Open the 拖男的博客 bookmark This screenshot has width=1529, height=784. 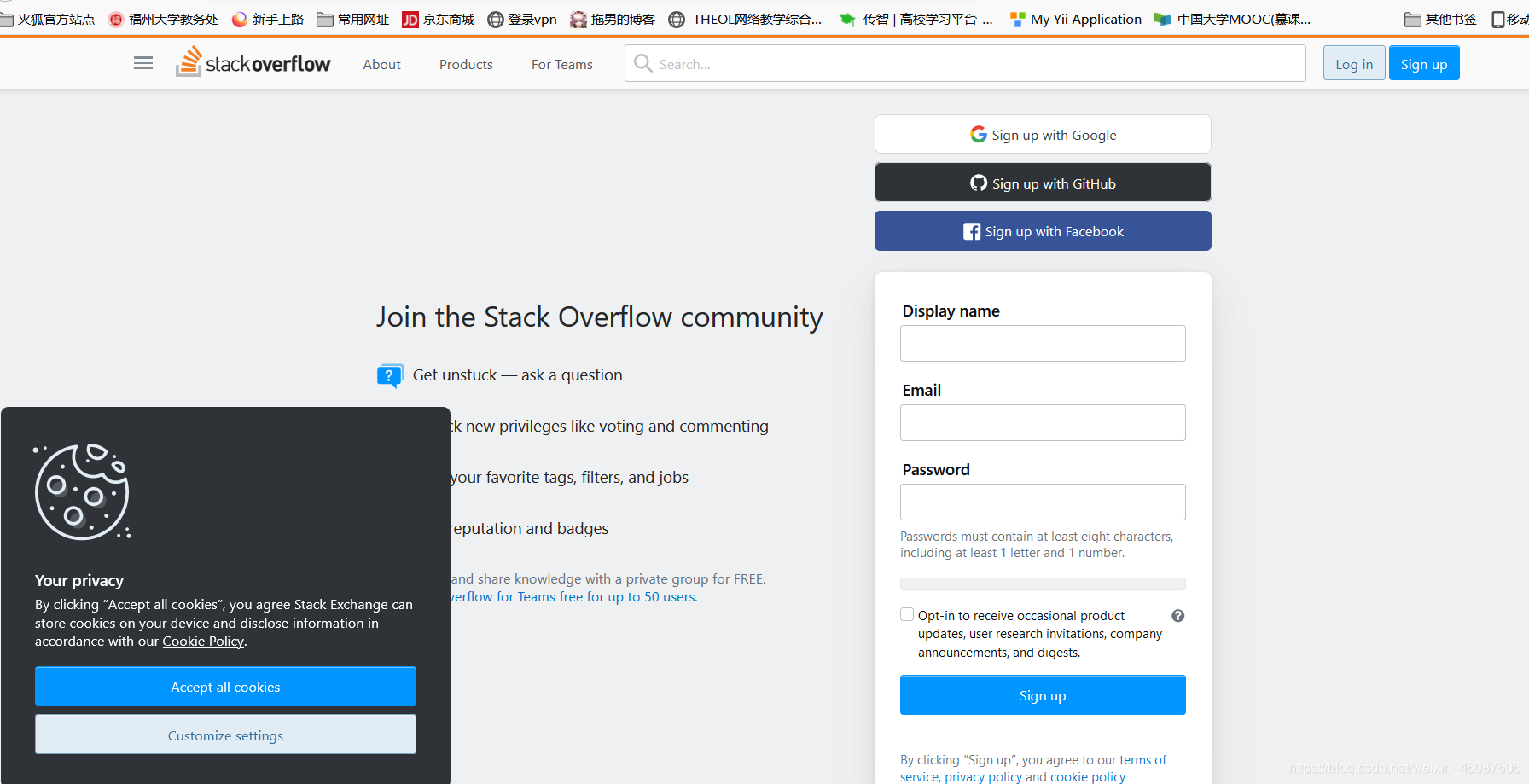coord(613,19)
